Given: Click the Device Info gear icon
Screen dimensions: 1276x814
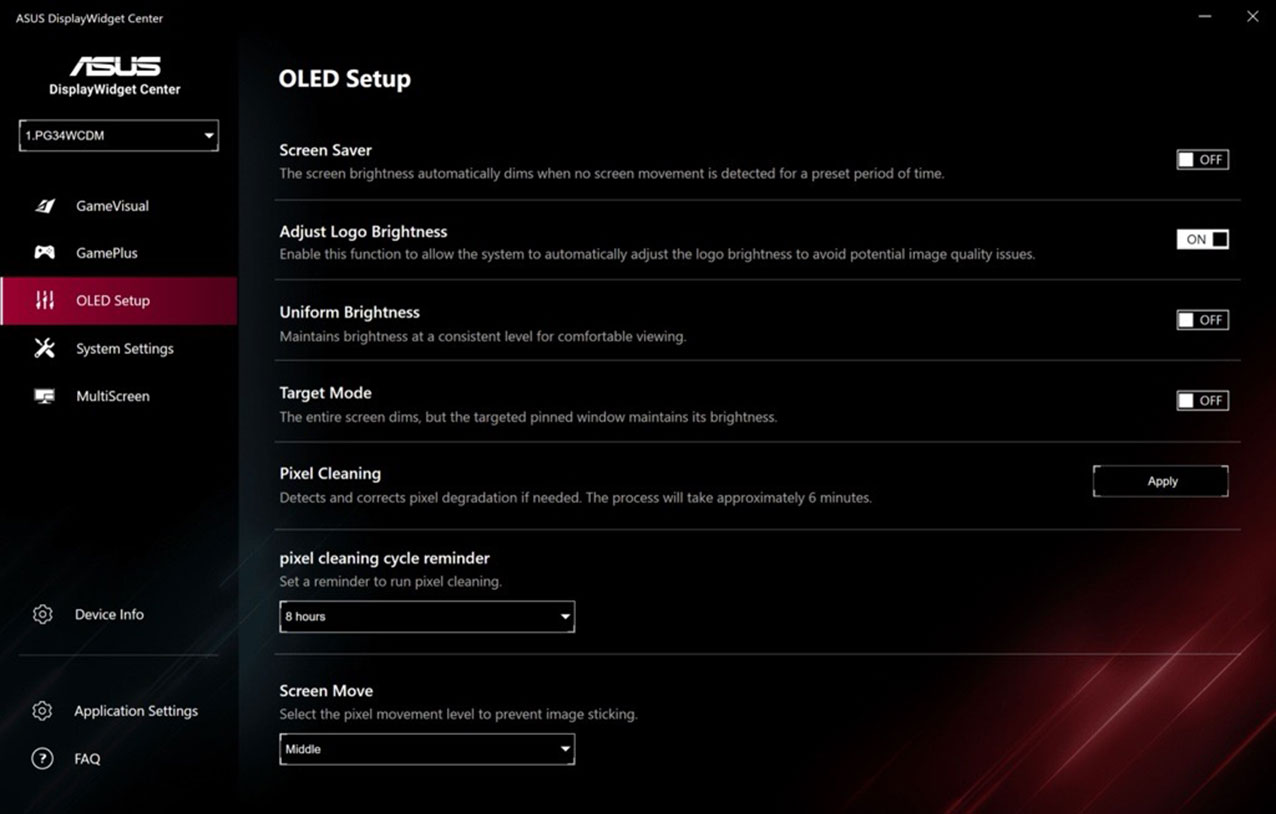Looking at the screenshot, I should point(42,614).
